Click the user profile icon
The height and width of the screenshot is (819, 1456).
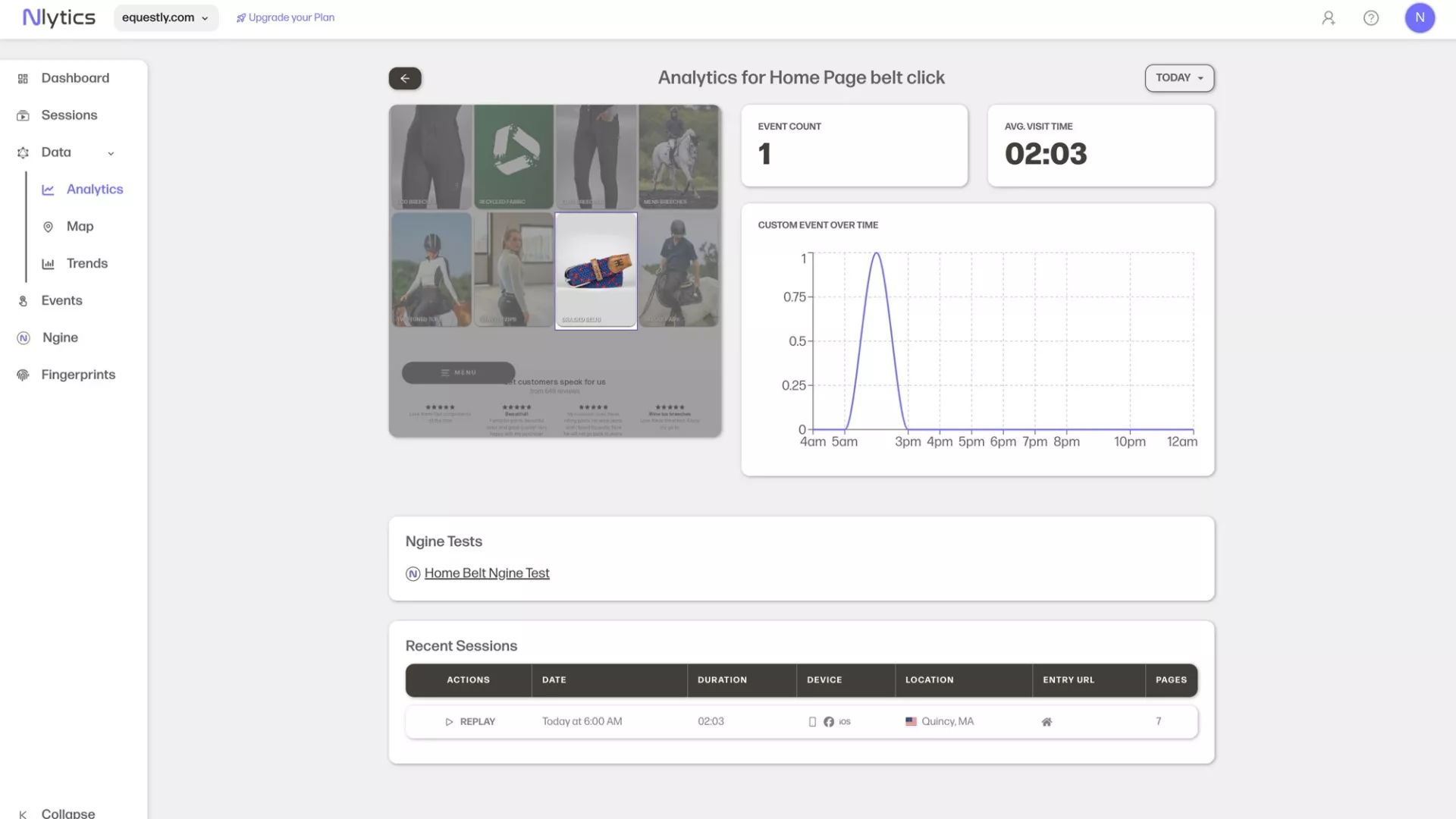coord(1328,18)
